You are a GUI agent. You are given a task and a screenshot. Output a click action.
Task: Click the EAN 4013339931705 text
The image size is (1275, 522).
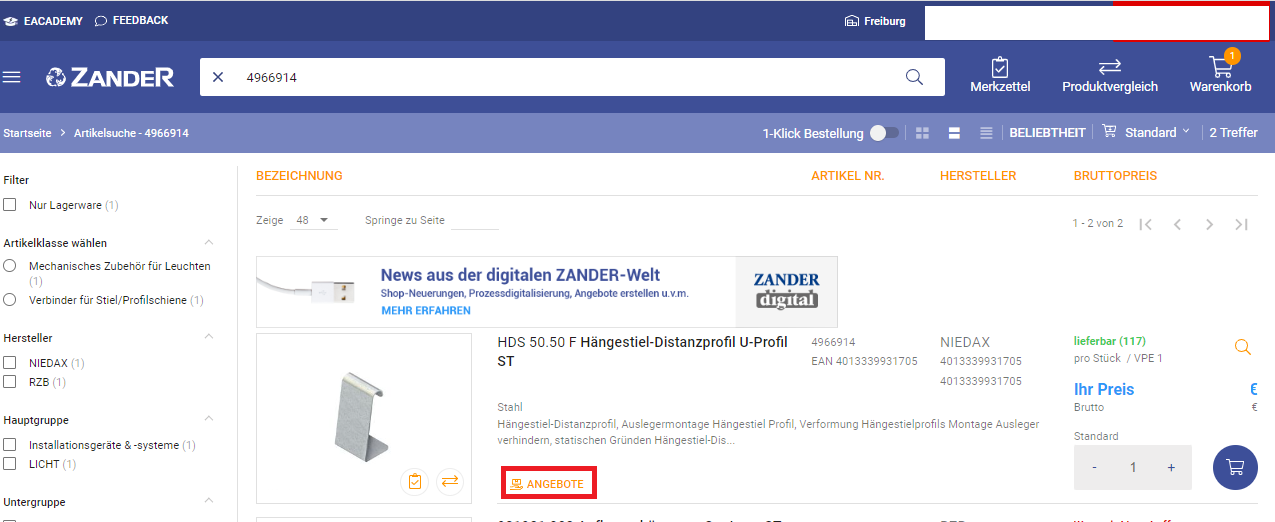click(864, 361)
